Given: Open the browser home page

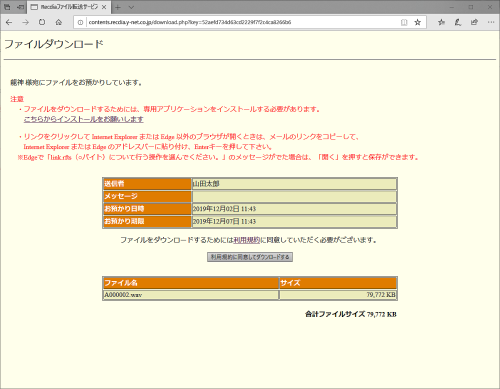Looking at the screenshot, I should click(x=59, y=22).
